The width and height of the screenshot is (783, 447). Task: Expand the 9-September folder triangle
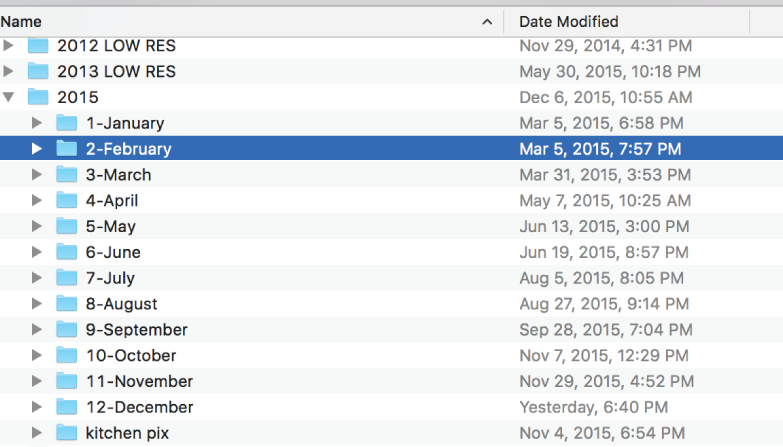36,329
